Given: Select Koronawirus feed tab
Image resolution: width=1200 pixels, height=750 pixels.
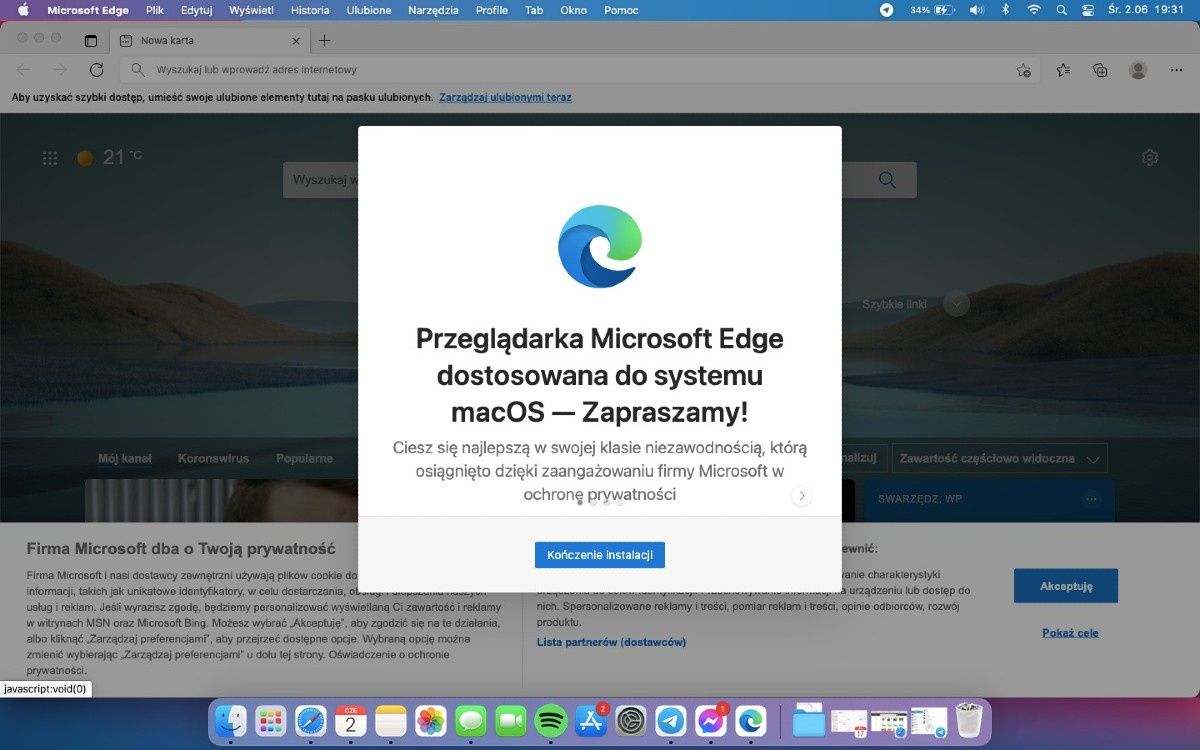Looking at the screenshot, I should [213, 458].
